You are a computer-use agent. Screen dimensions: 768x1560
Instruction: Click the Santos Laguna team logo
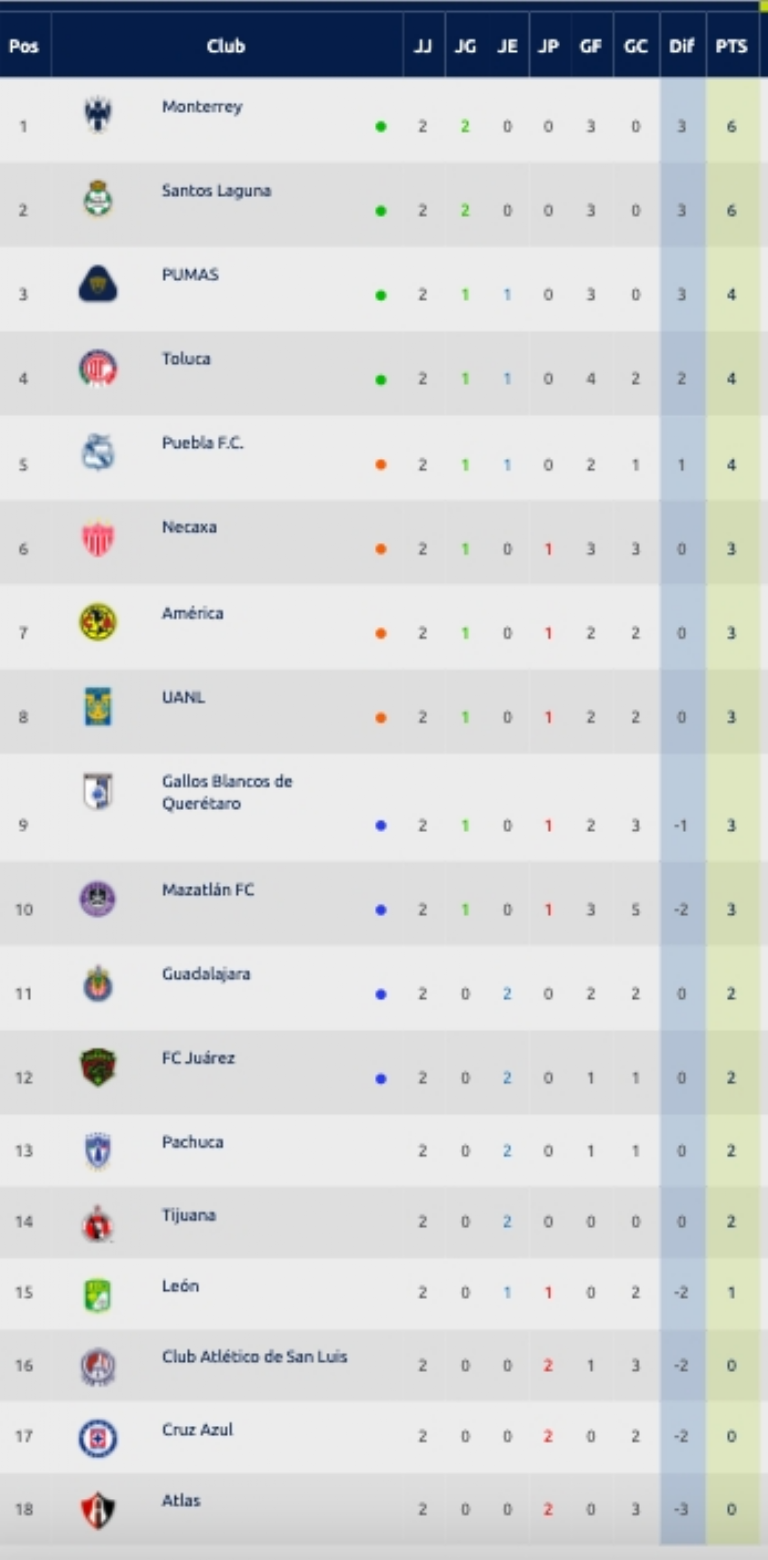(x=98, y=199)
